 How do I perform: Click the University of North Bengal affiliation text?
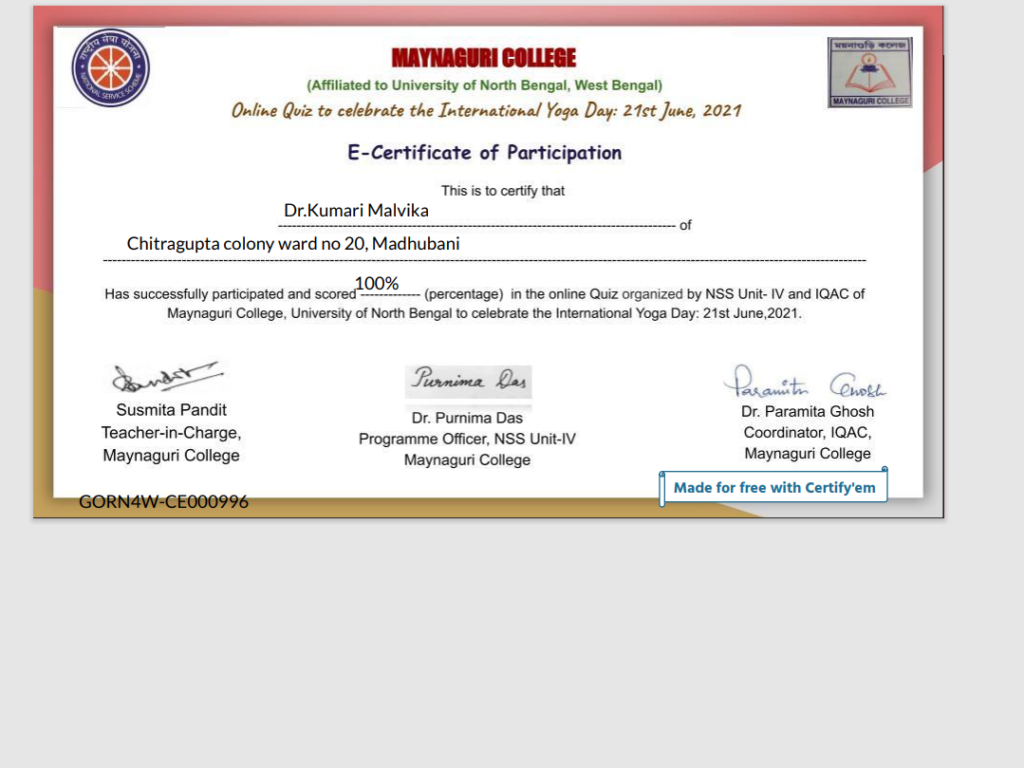tap(484, 86)
